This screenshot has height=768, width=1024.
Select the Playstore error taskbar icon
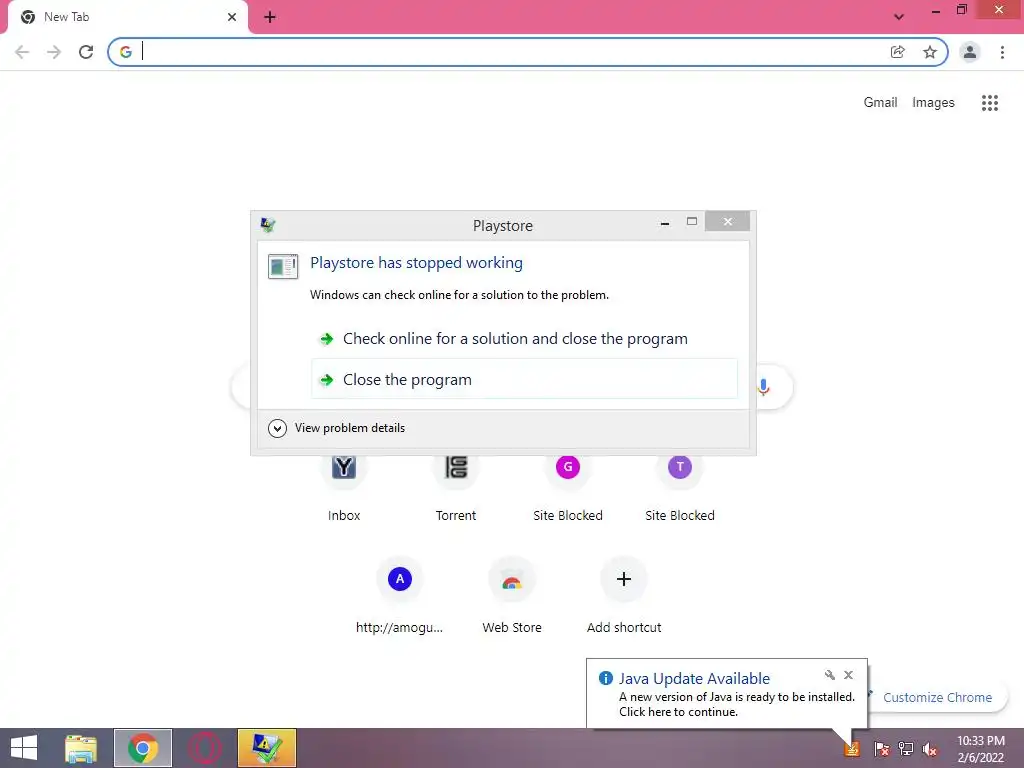click(266, 748)
